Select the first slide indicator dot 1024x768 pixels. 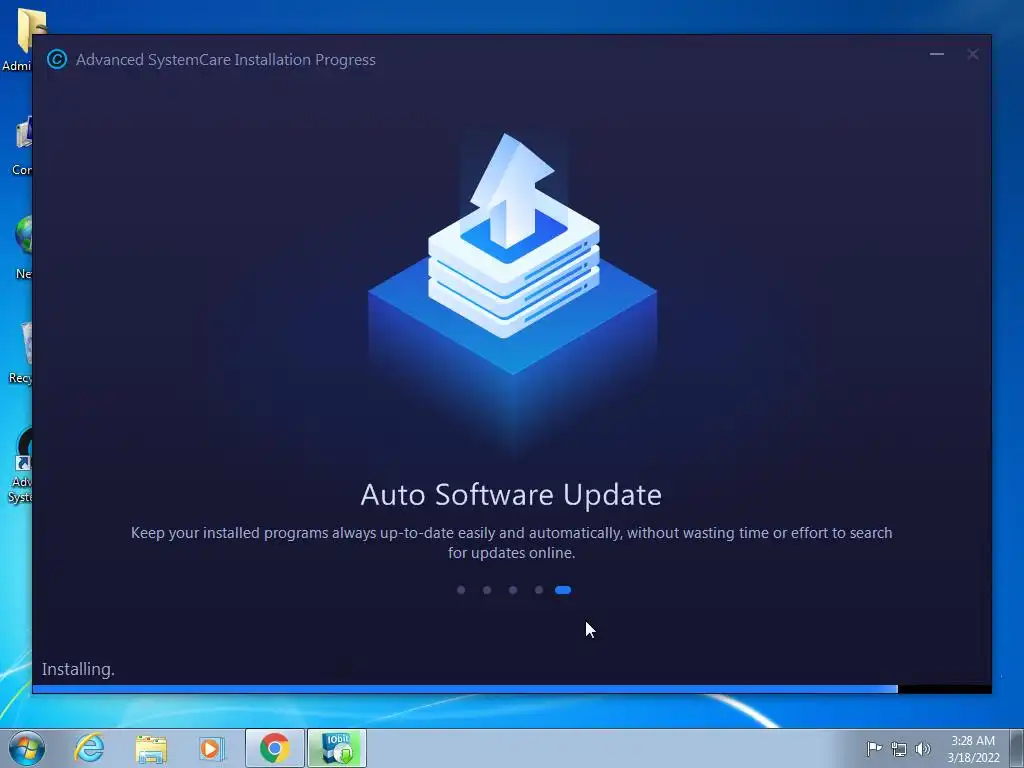tap(461, 590)
